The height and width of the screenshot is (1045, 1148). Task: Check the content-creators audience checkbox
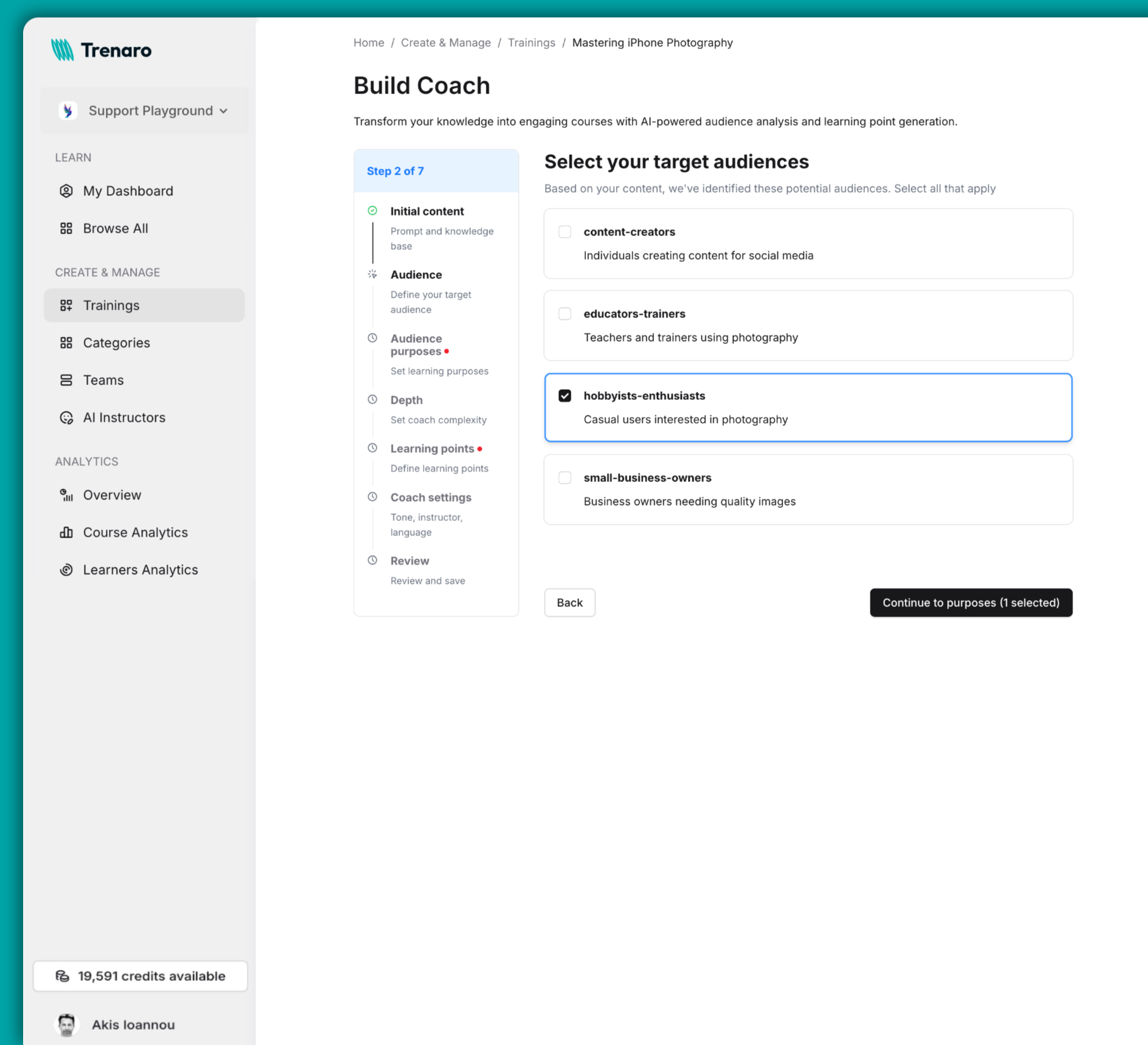pos(565,231)
